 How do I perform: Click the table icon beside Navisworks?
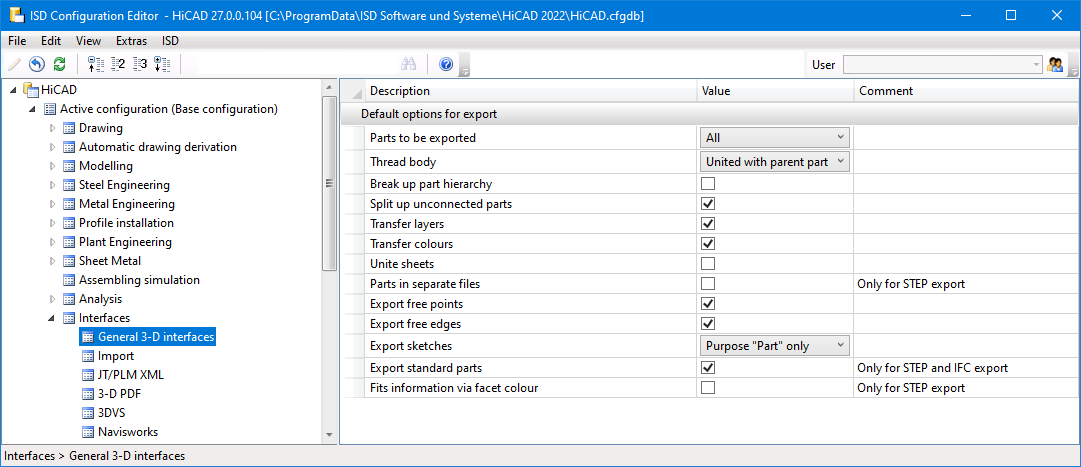pyautogui.click(x=88, y=432)
